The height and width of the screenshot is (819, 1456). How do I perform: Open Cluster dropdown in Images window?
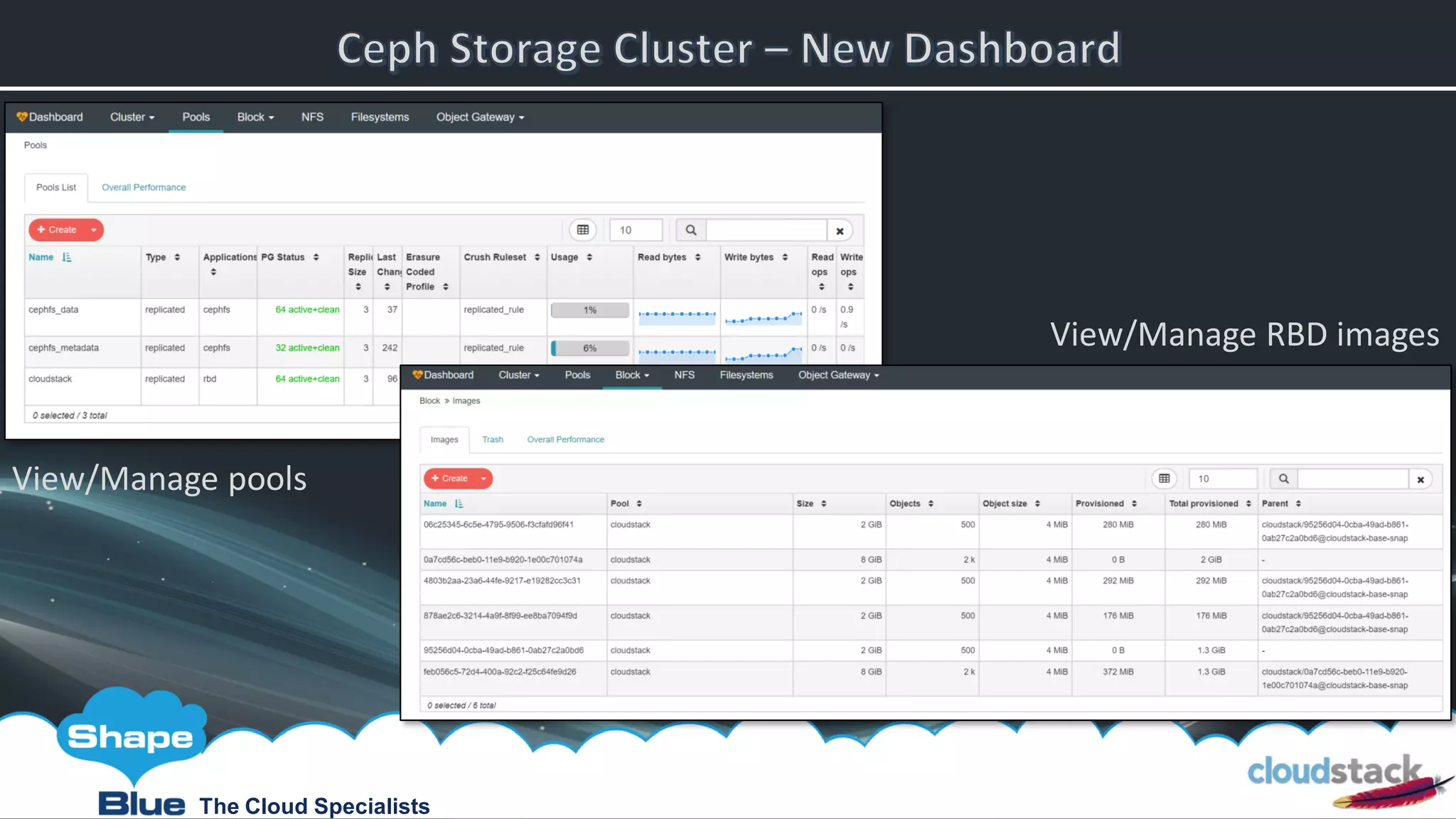519,375
